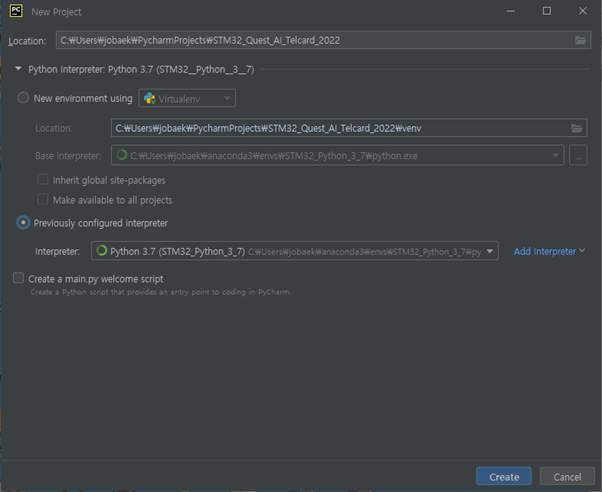This screenshot has height=492, width=602.
Task: Click in the project Location text field
Action: pos(315,40)
